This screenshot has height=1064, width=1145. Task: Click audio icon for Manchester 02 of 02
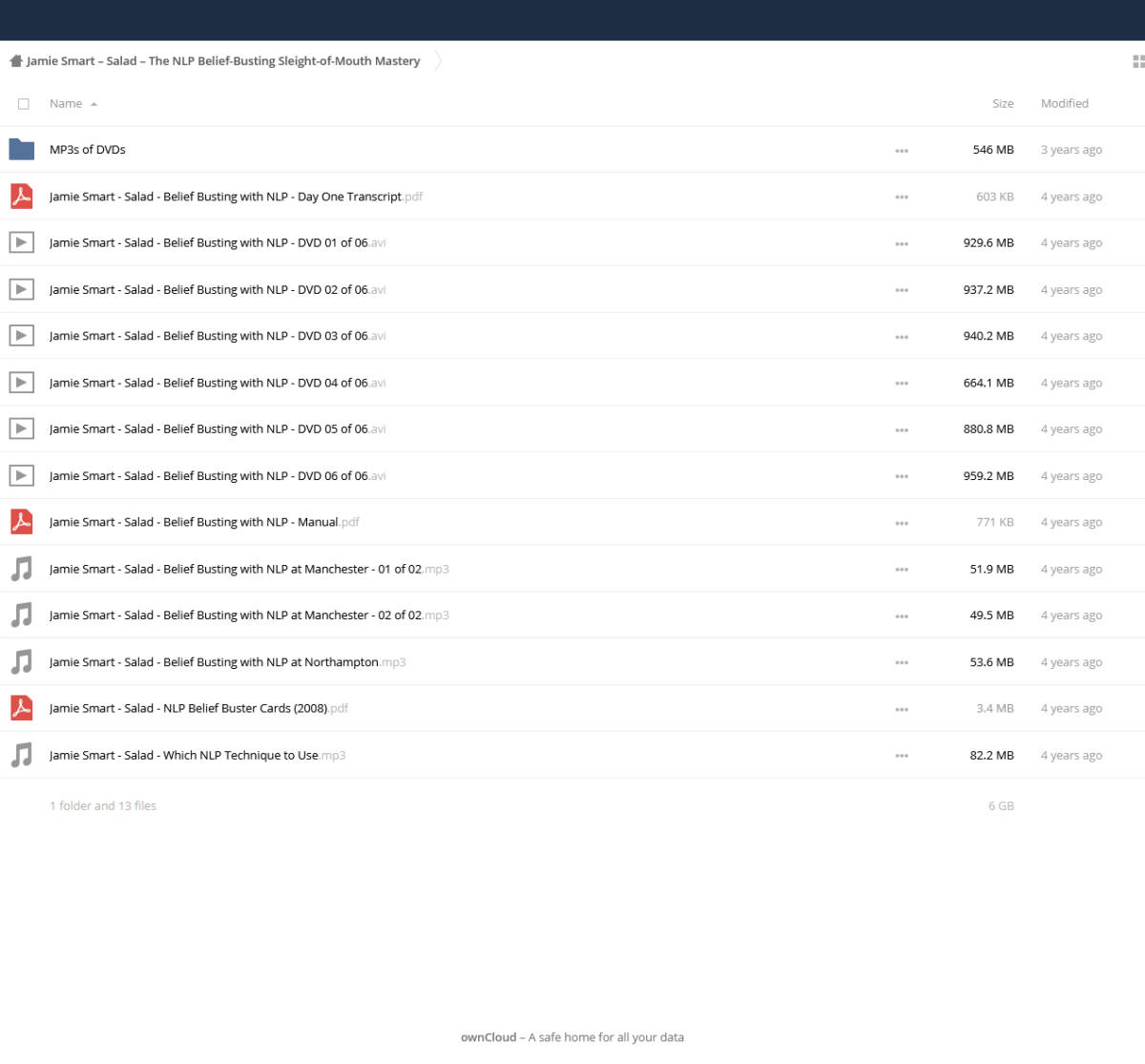coord(22,615)
